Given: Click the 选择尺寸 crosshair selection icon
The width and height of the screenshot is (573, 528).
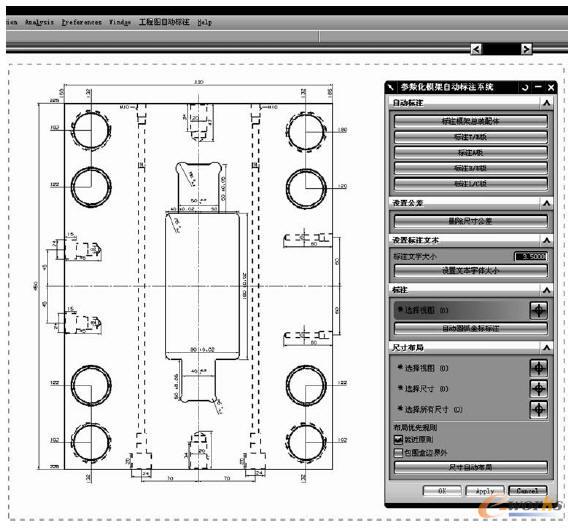Looking at the screenshot, I should click(539, 388).
